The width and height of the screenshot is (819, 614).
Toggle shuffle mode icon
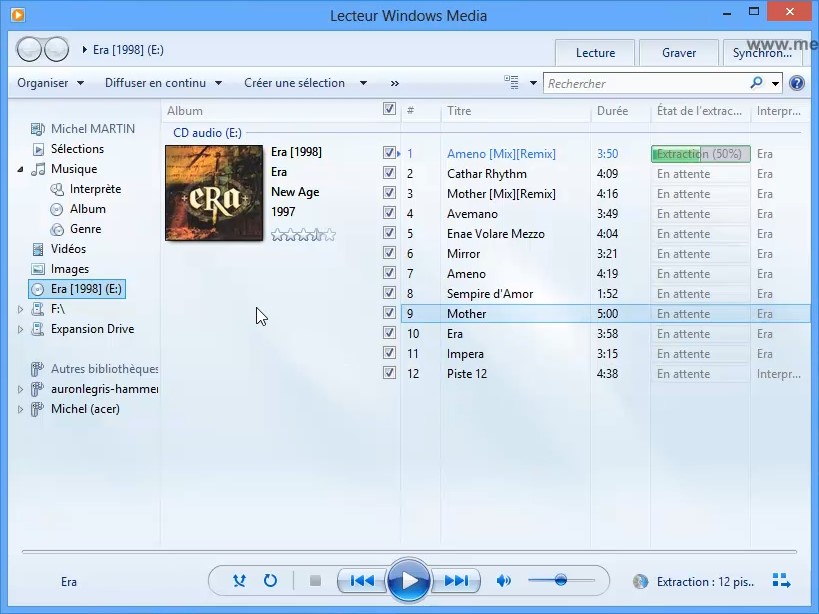(239, 581)
